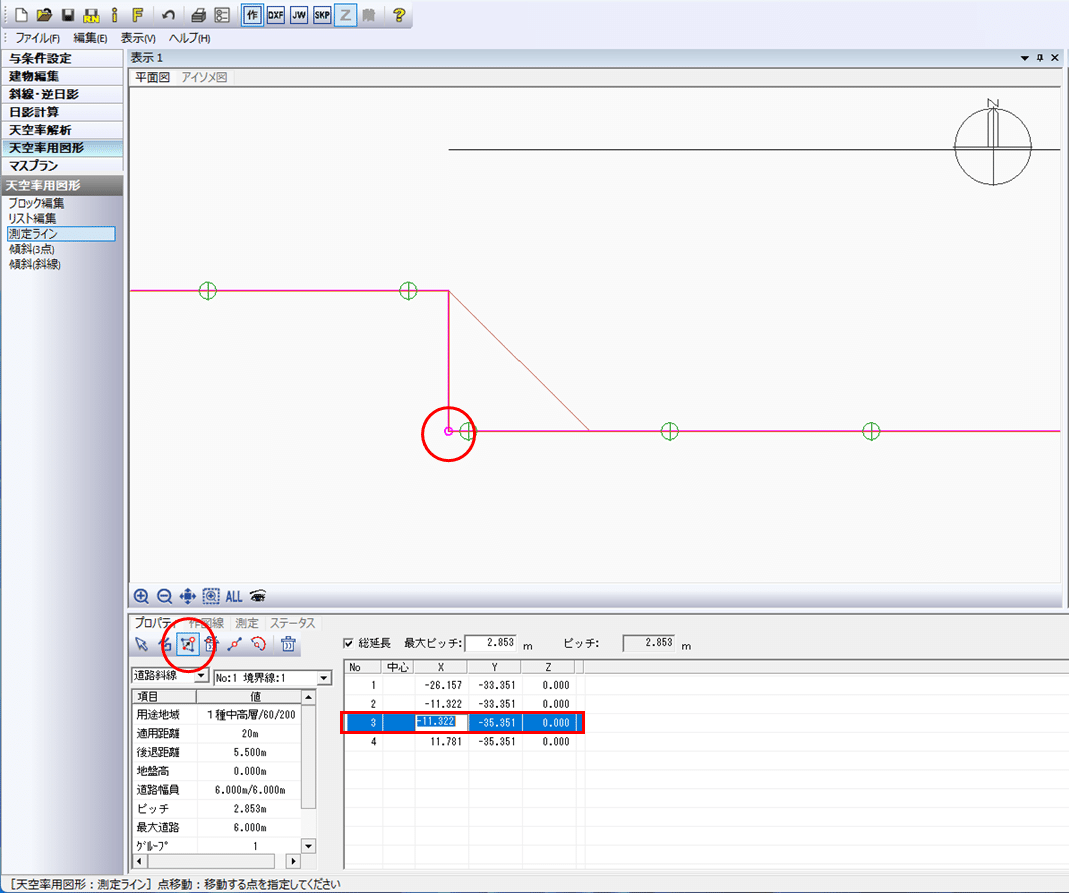Fit all with the ALL button
Image resolution: width=1069 pixels, height=893 pixels.
coord(234,596)
